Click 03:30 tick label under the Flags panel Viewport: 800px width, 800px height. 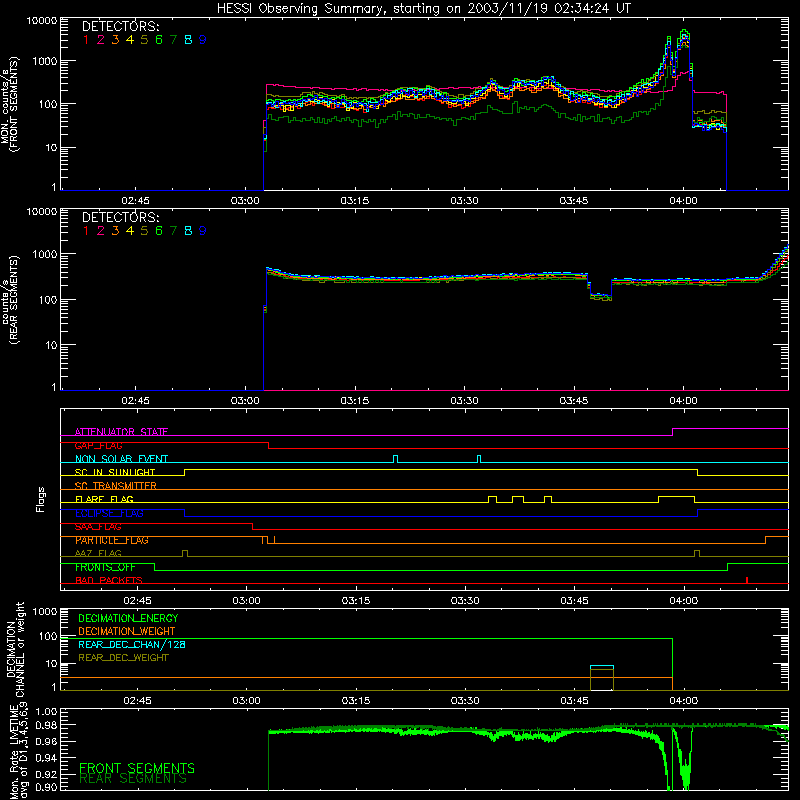point(465,601)
